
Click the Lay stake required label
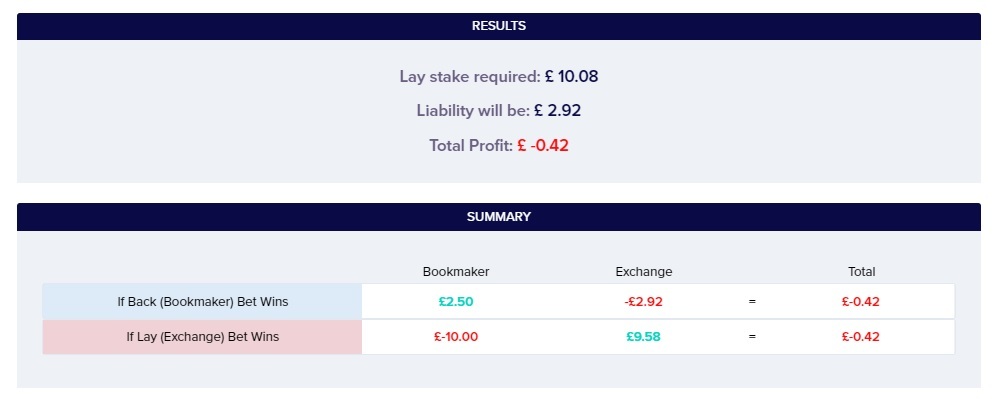pyautogui.click(x=470, y=77)
